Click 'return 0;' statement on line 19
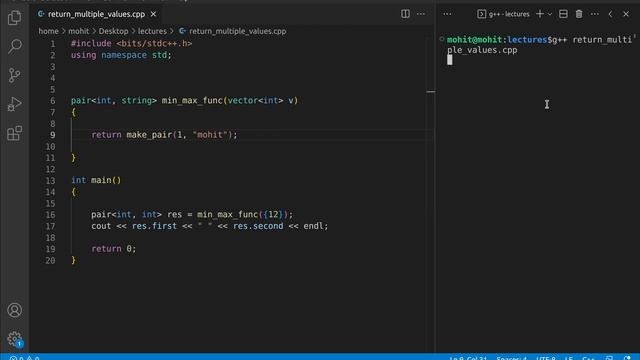This screenshot has height=360, width=640. pyautogui.click(x=113, y=249)
